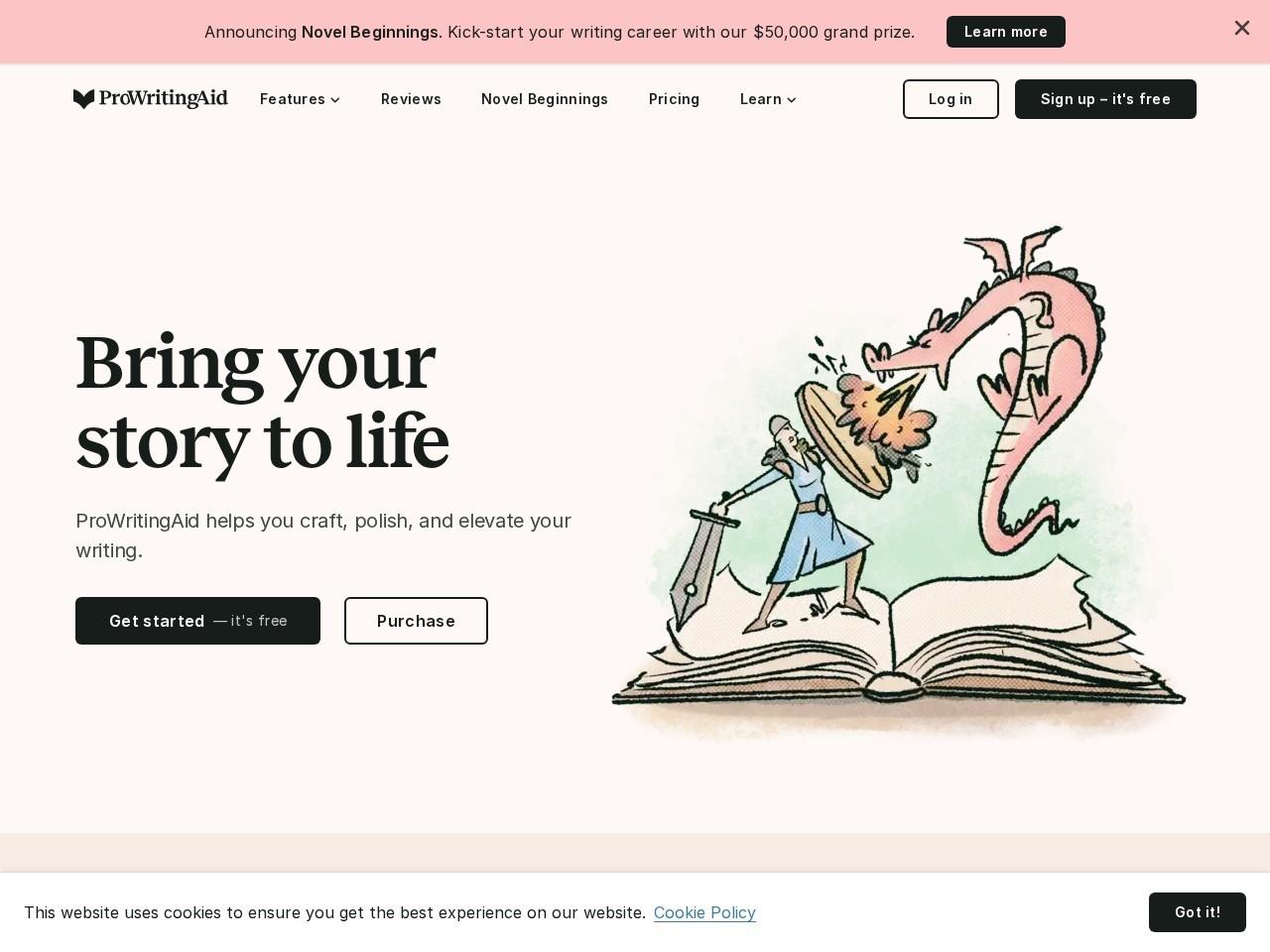This screenshot has height=952, width=1270.
Task: Click Sign up – it's free
Action: coord(1105,99)
